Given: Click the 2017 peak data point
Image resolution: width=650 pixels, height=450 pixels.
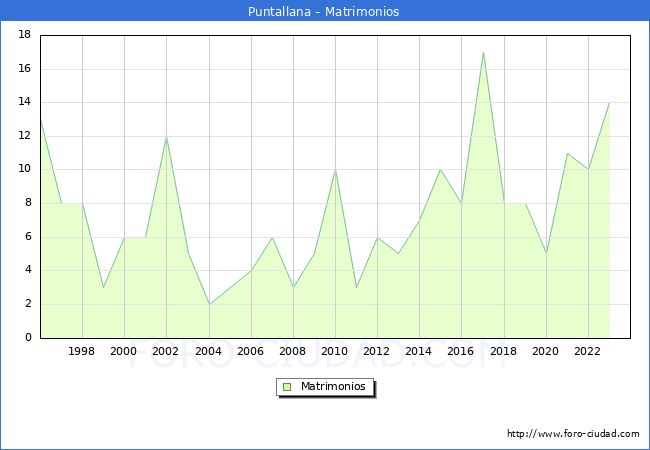Looking at the screenshot, I should (483, 53).
